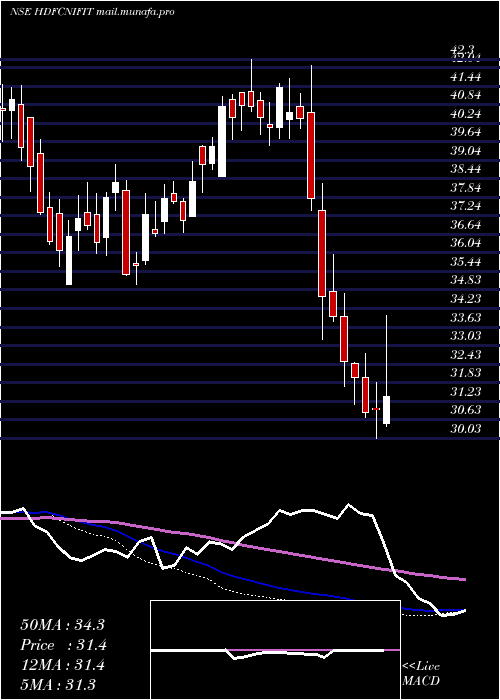Select the 41.44 price axis label
Viewport: 500px width, 700px height.
[465, 77]
